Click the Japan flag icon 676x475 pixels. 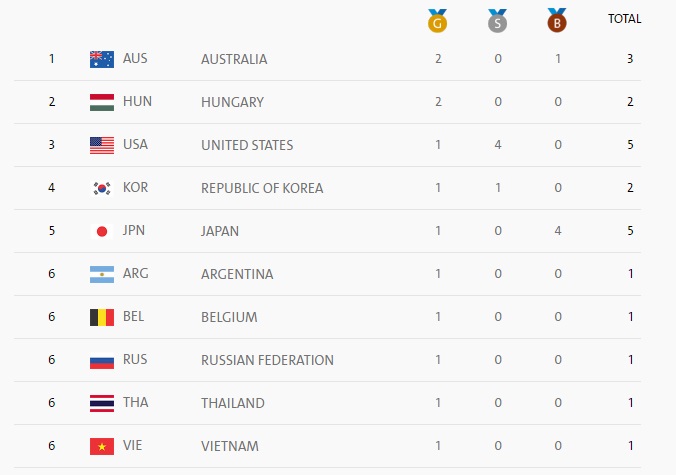(102, 231)
